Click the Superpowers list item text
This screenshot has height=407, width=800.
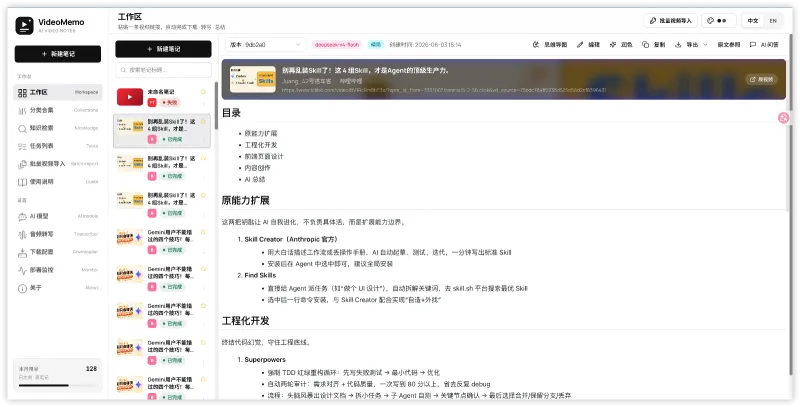(x=265, y=360)
